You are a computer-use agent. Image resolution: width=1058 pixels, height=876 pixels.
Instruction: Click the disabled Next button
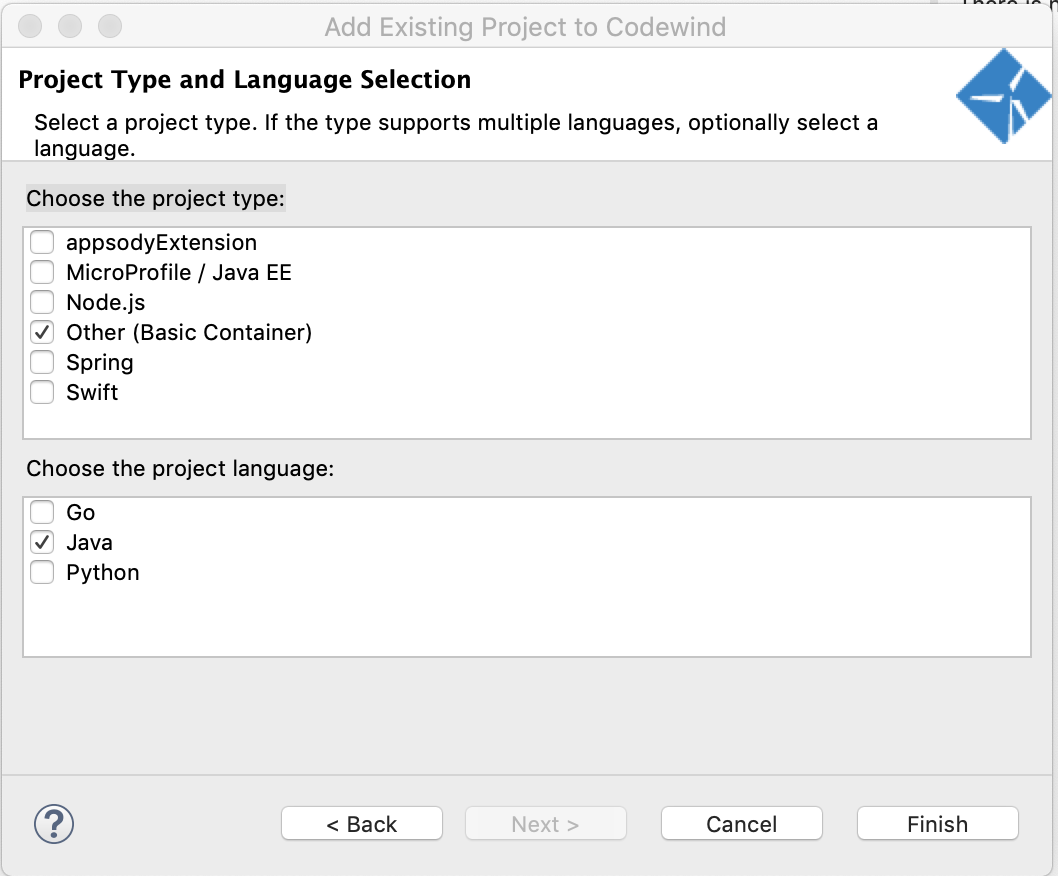coord(545,823)
